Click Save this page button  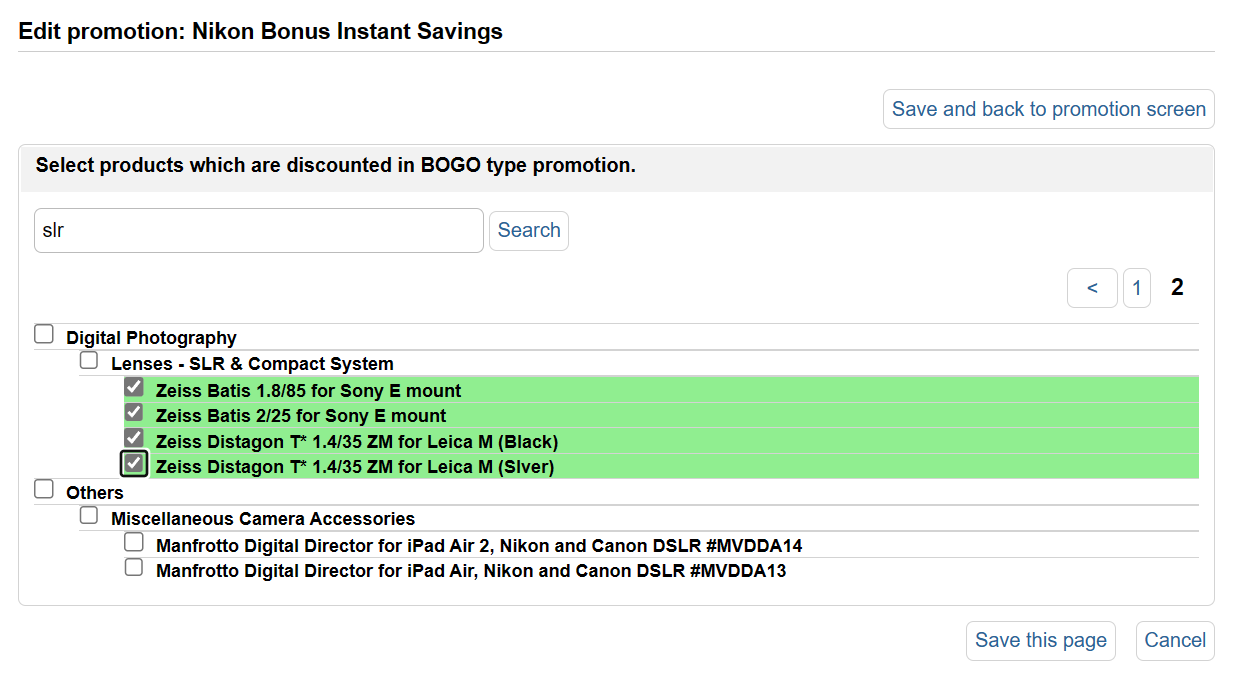tap(1041, 640)
